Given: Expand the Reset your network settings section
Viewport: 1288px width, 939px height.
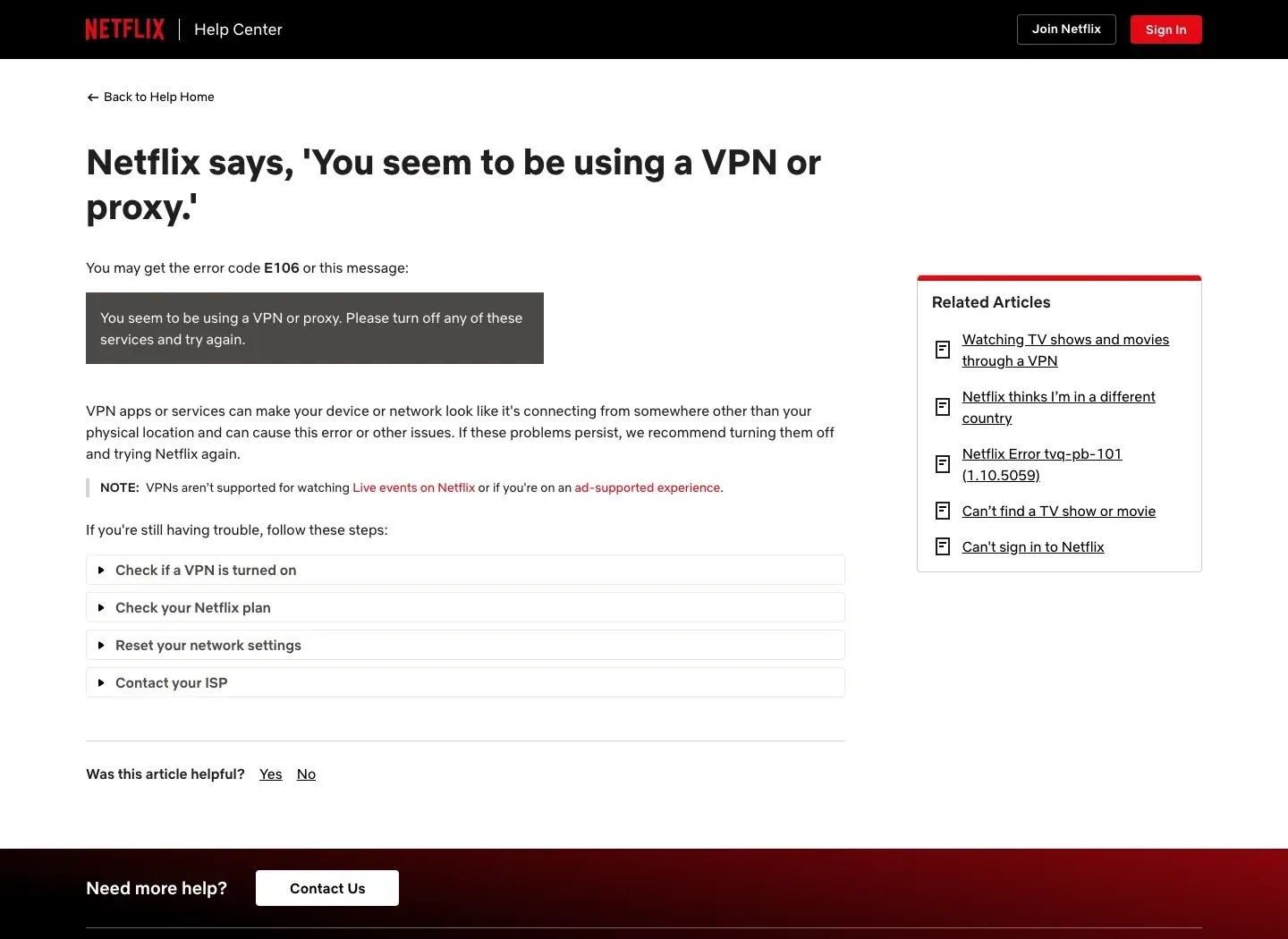Looking at the screenshot, I should (x=465, y=645).
